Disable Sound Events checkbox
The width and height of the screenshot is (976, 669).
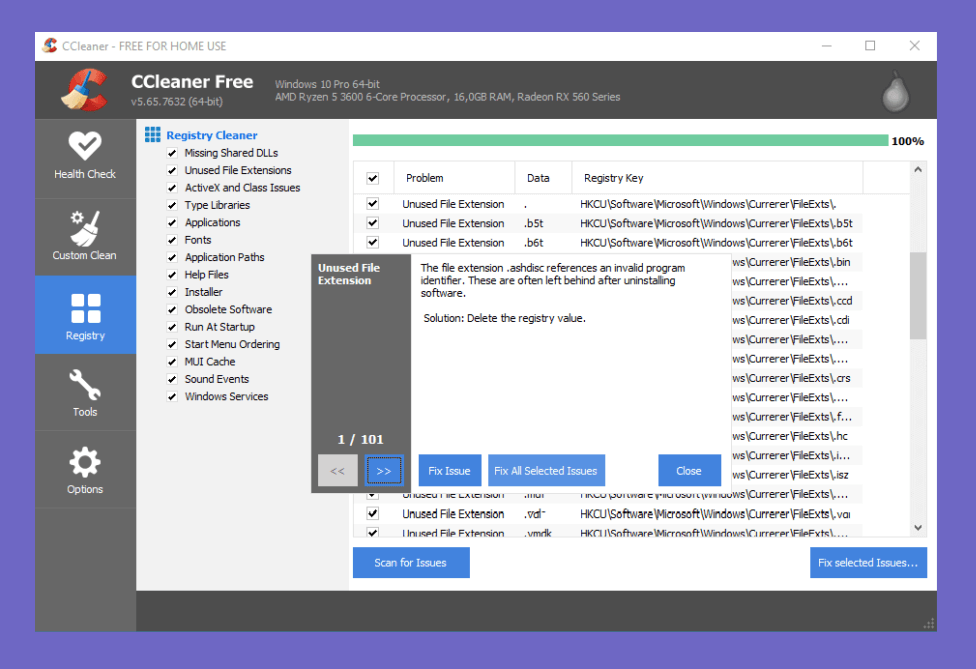(x=172, y=380)
